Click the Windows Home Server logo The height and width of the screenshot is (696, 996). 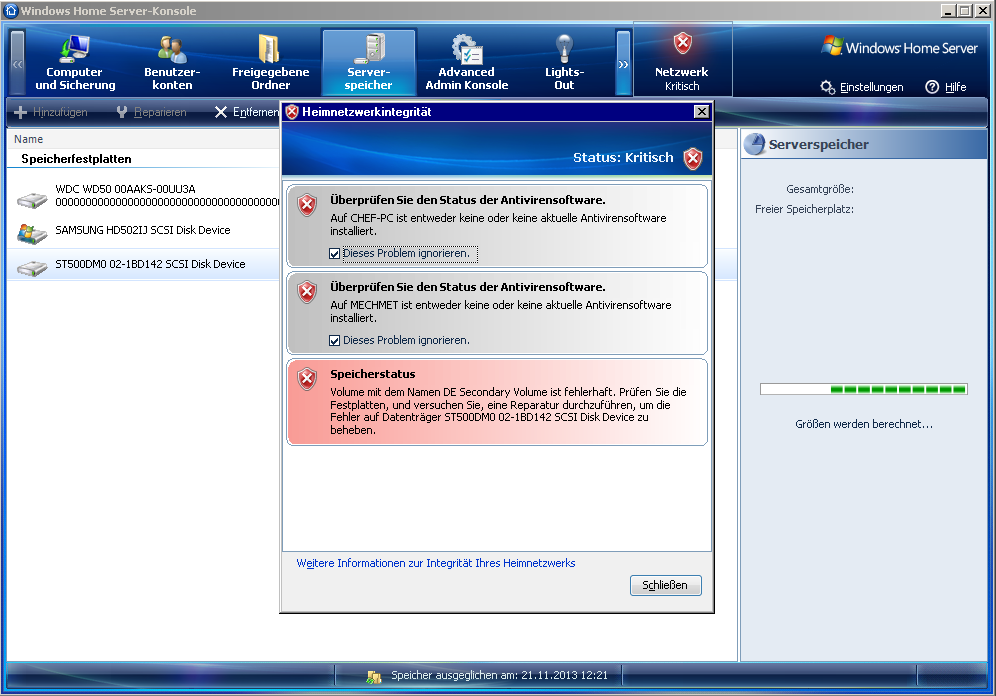(899, 48)
